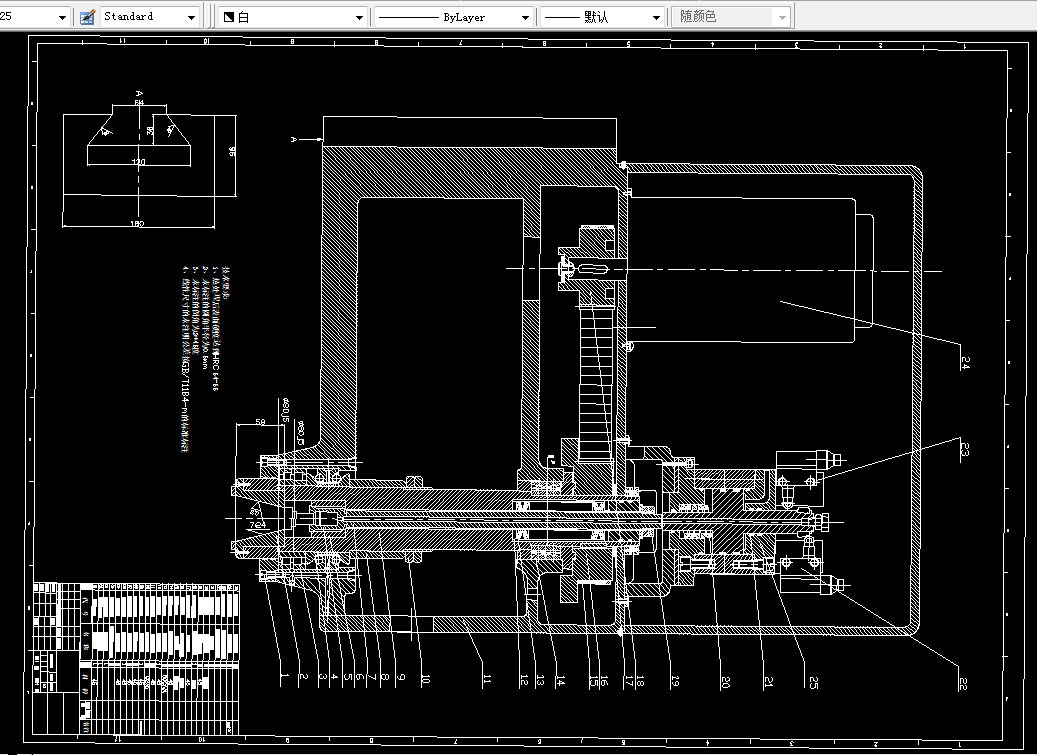Select the 7:24 taper annotation

click(257, 525)
